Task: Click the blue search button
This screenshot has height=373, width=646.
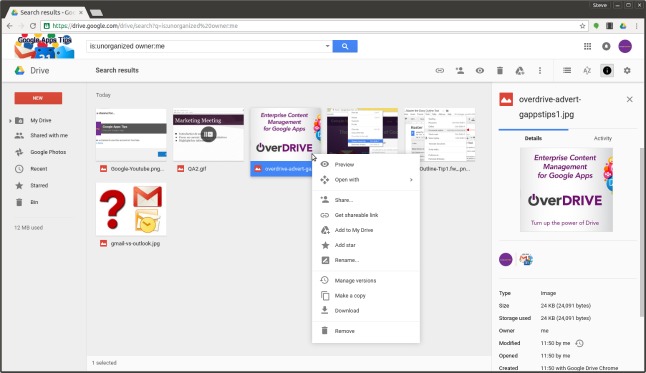Action: pyautogui.click(x=345, y=46)
